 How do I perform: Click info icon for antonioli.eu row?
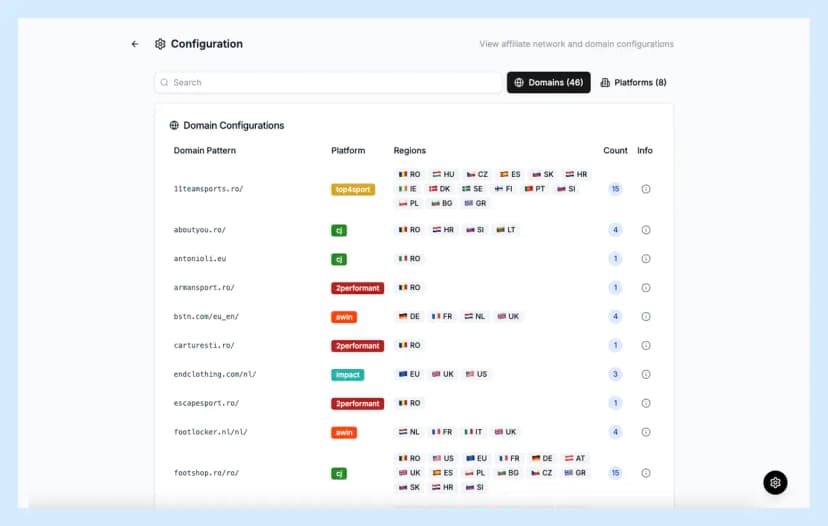[x=646, y=259]
